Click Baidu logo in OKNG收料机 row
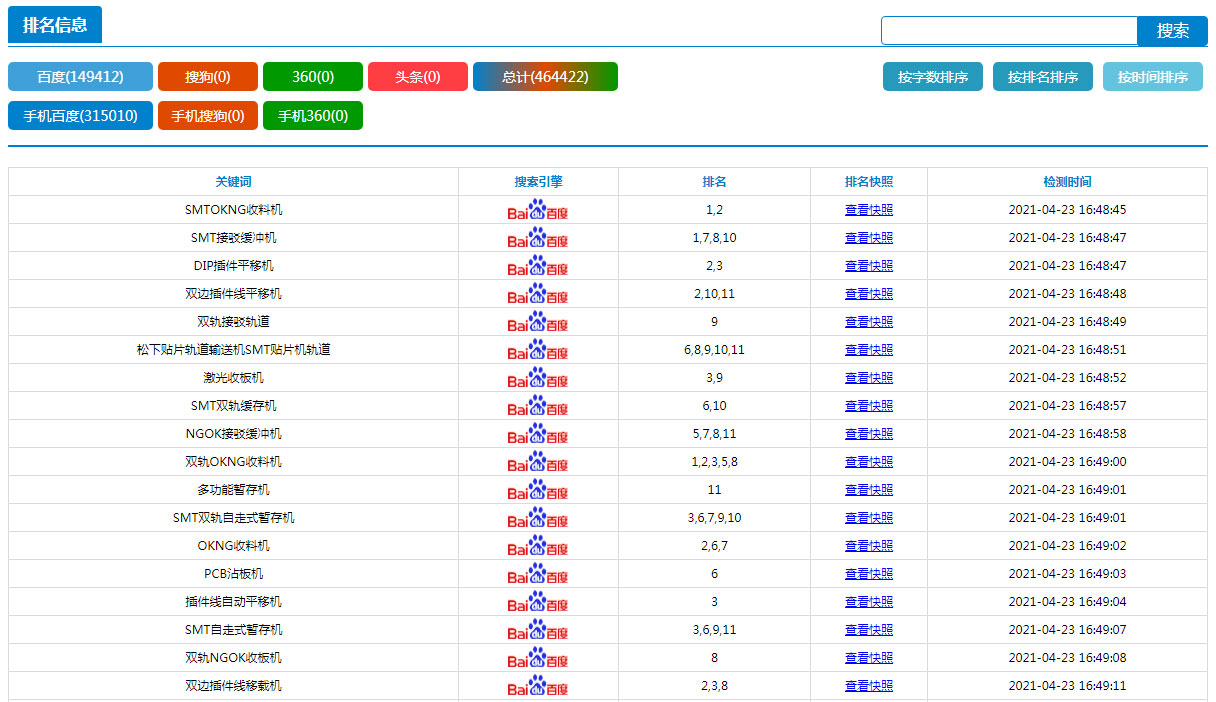Image resolution: width=1216 pixels, height=702 pixels. point(538,546)
